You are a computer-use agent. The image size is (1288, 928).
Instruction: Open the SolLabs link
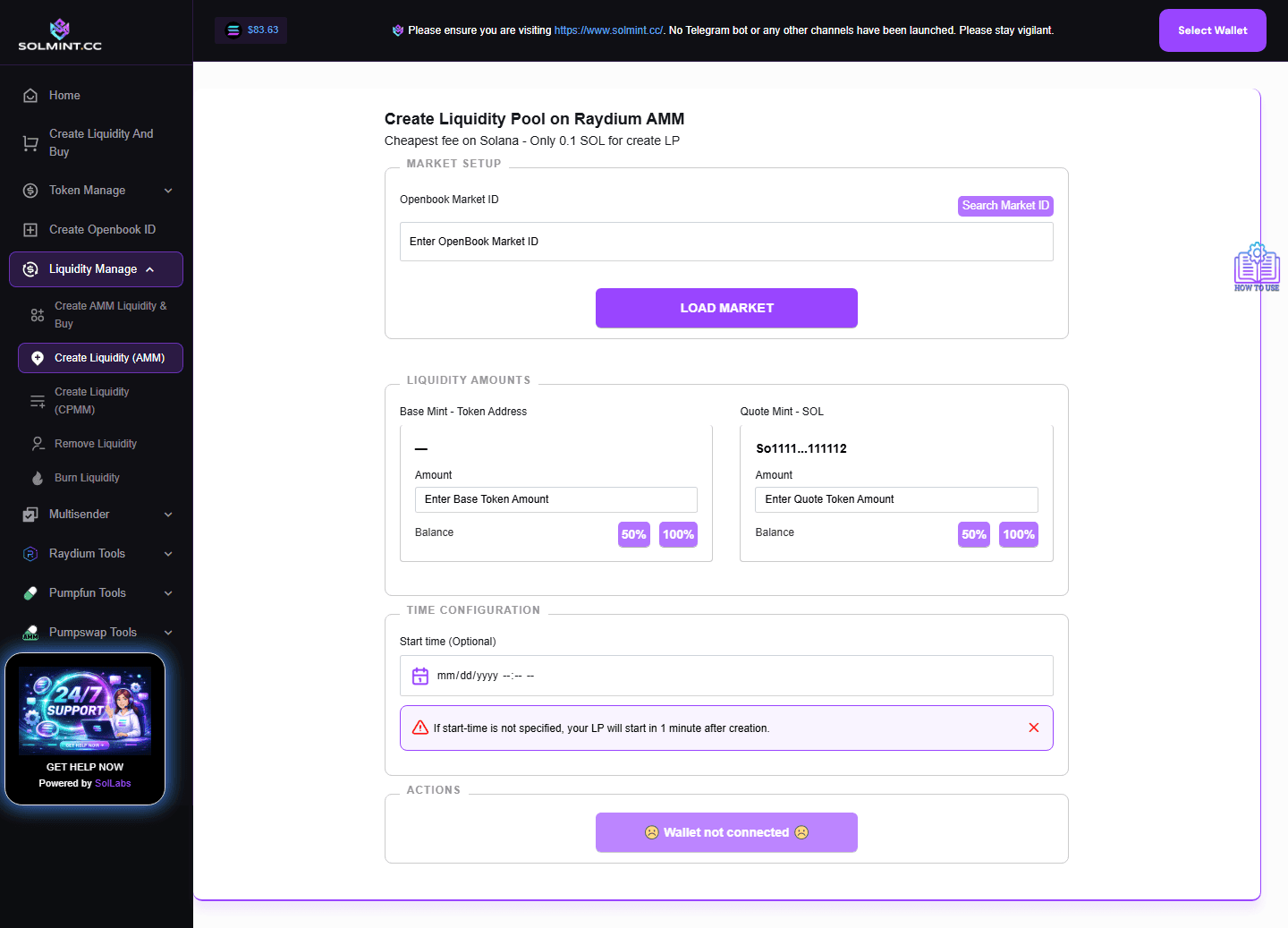113,783
